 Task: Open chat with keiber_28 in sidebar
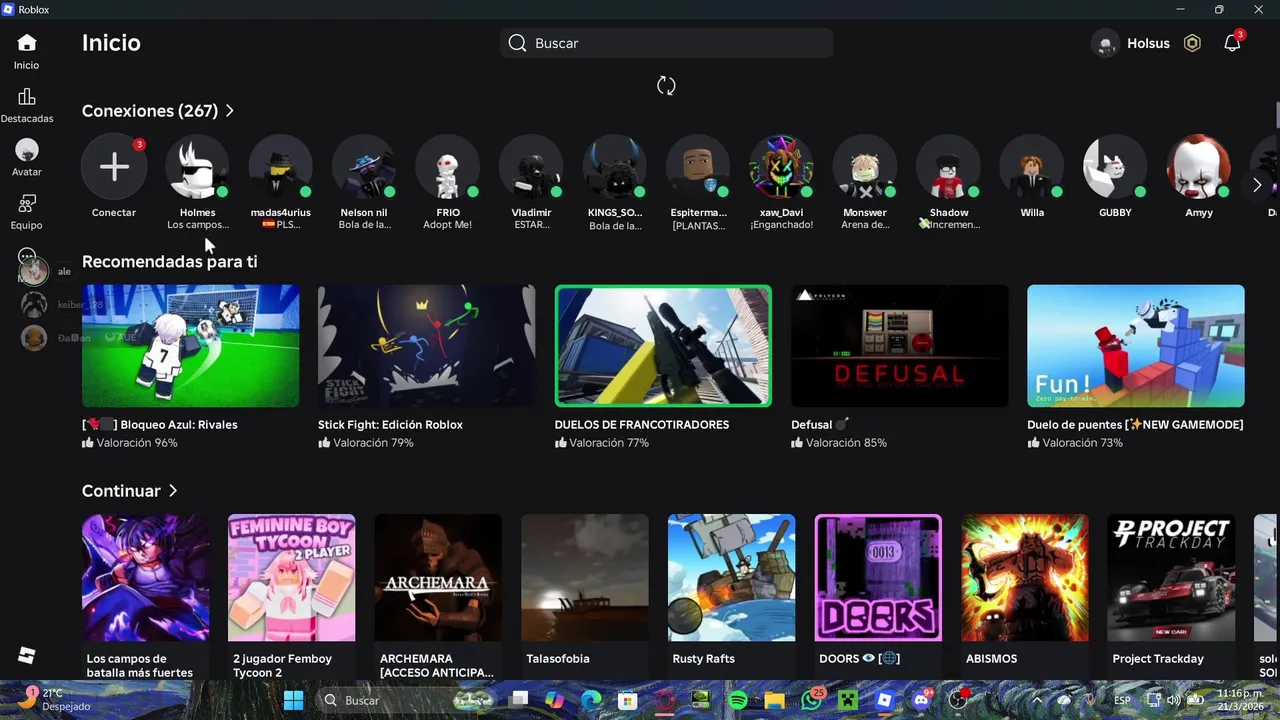pyautogui.click(x=34, y=304)
